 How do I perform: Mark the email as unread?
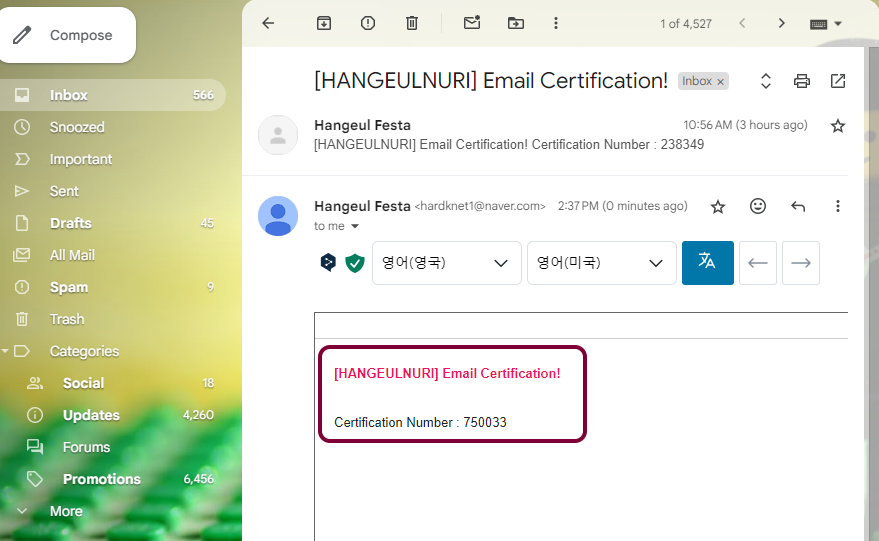[x=472, y=23]
